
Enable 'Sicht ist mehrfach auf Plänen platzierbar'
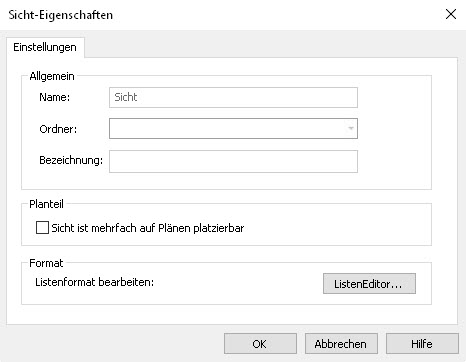pyautogui.click(x=42, y=228)
